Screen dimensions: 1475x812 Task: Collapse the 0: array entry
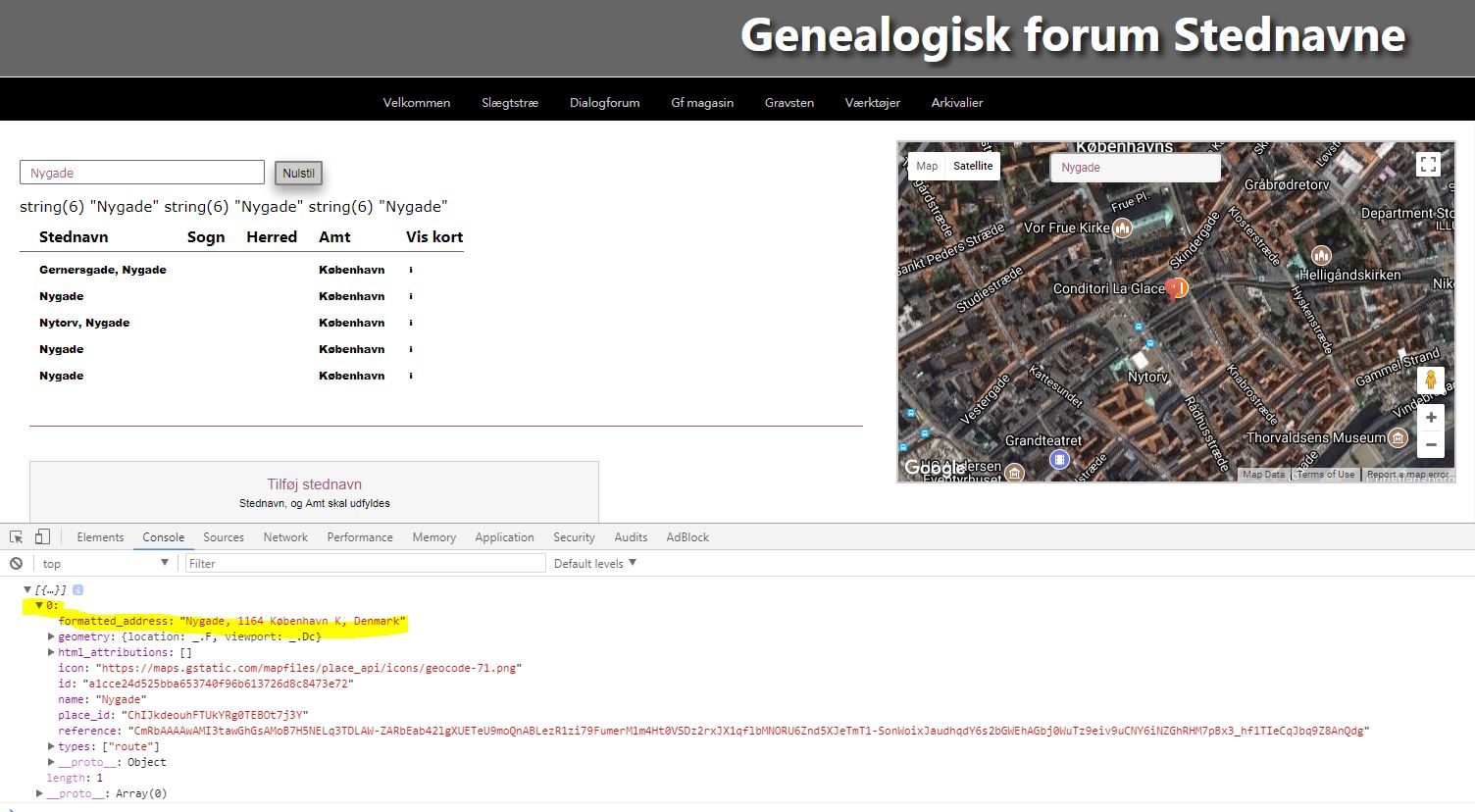tap(39, 605)
